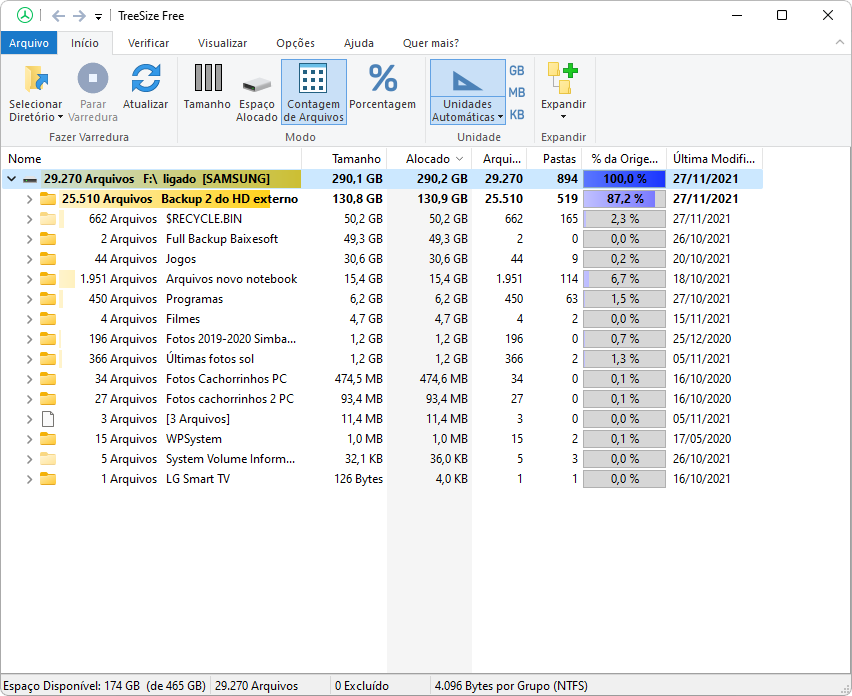Image resolution: width=852 pixels, height=696 pixels.
Task: Click Fotos cachorrinhos 2 PC folder icon
Action: pos(48,399)
